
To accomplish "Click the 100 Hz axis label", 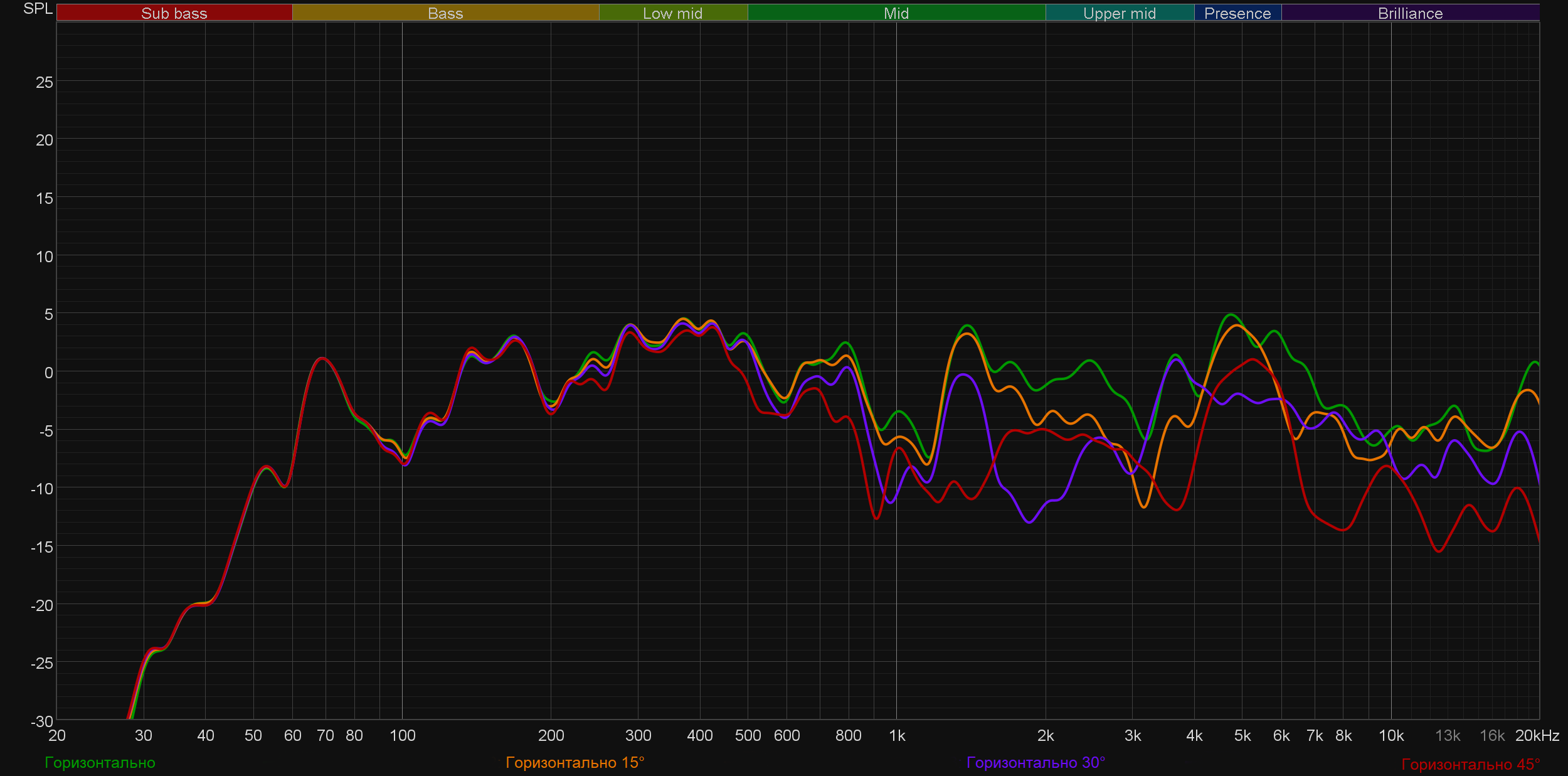I will coord(402,736).
